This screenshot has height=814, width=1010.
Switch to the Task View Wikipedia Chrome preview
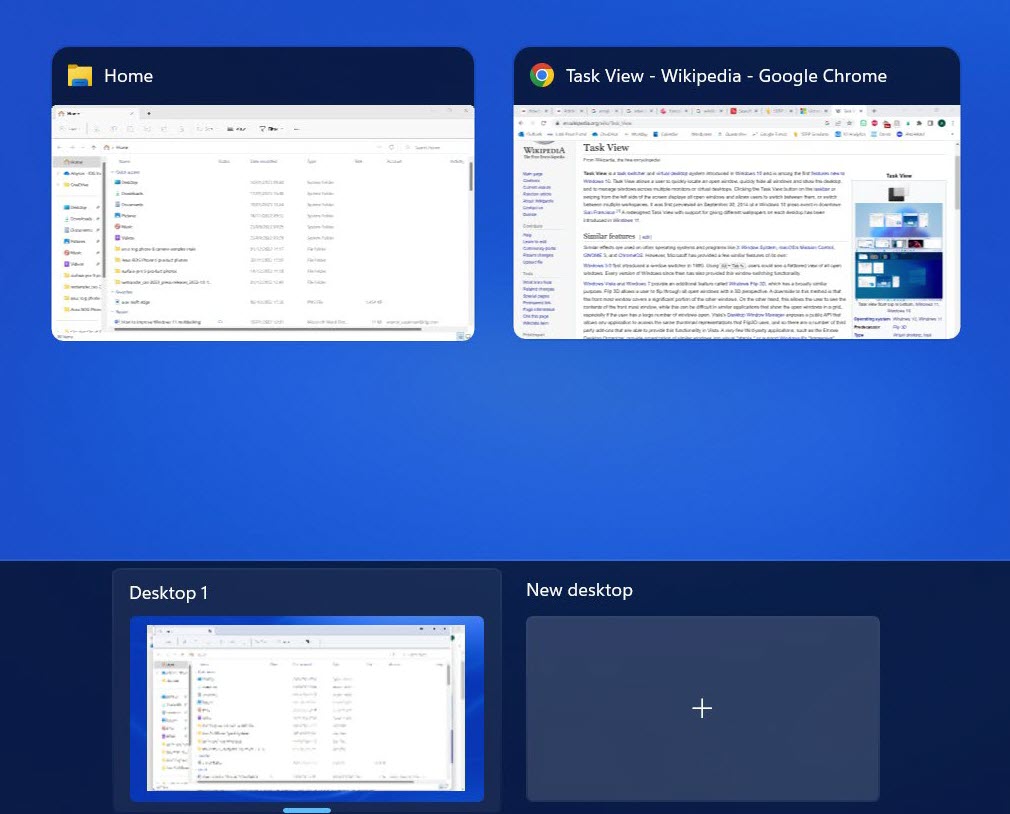pos(737,222)
